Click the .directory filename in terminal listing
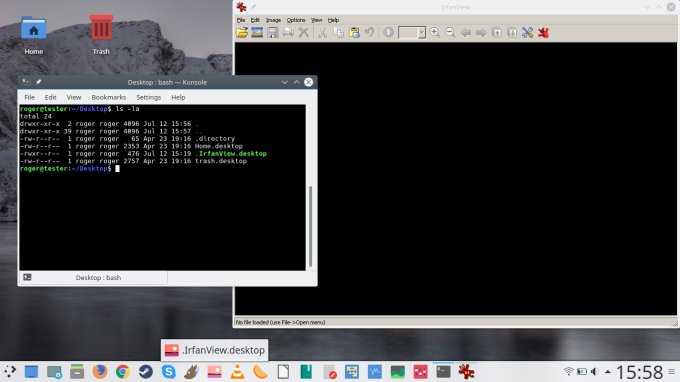This screenshot has height=382, width=680. coord(215,139)
